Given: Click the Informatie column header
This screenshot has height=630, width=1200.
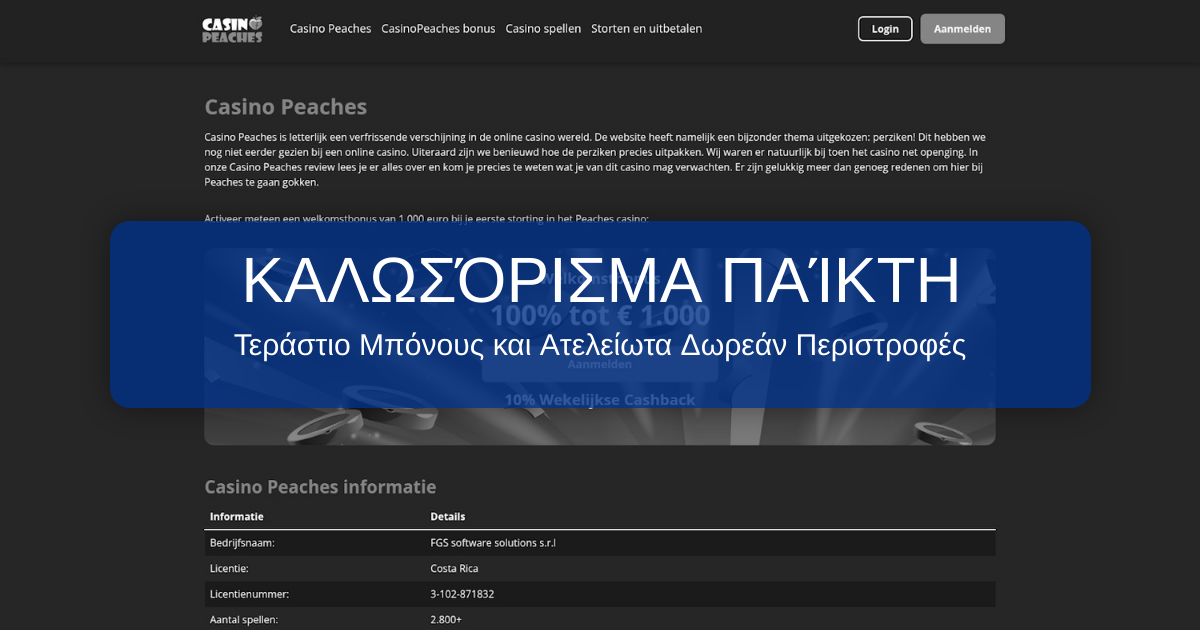Looking at the screenshot, I should 236,517.
